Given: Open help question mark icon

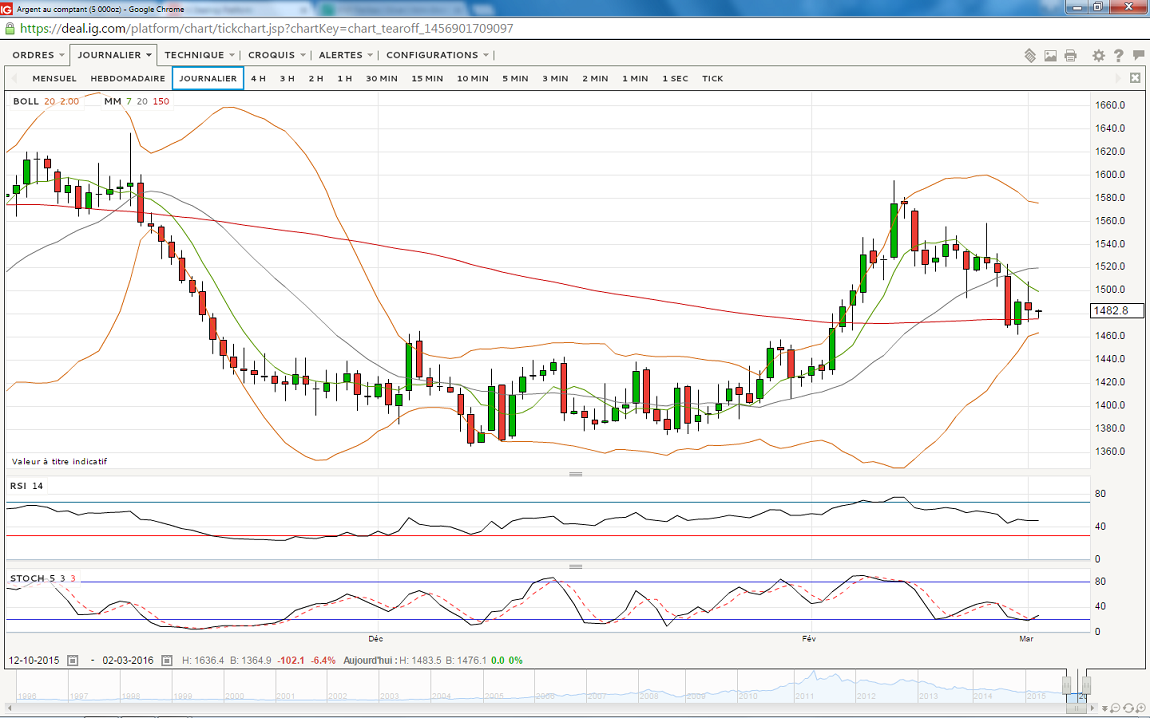Looking at the screenshot, I should pos(1118,56).
